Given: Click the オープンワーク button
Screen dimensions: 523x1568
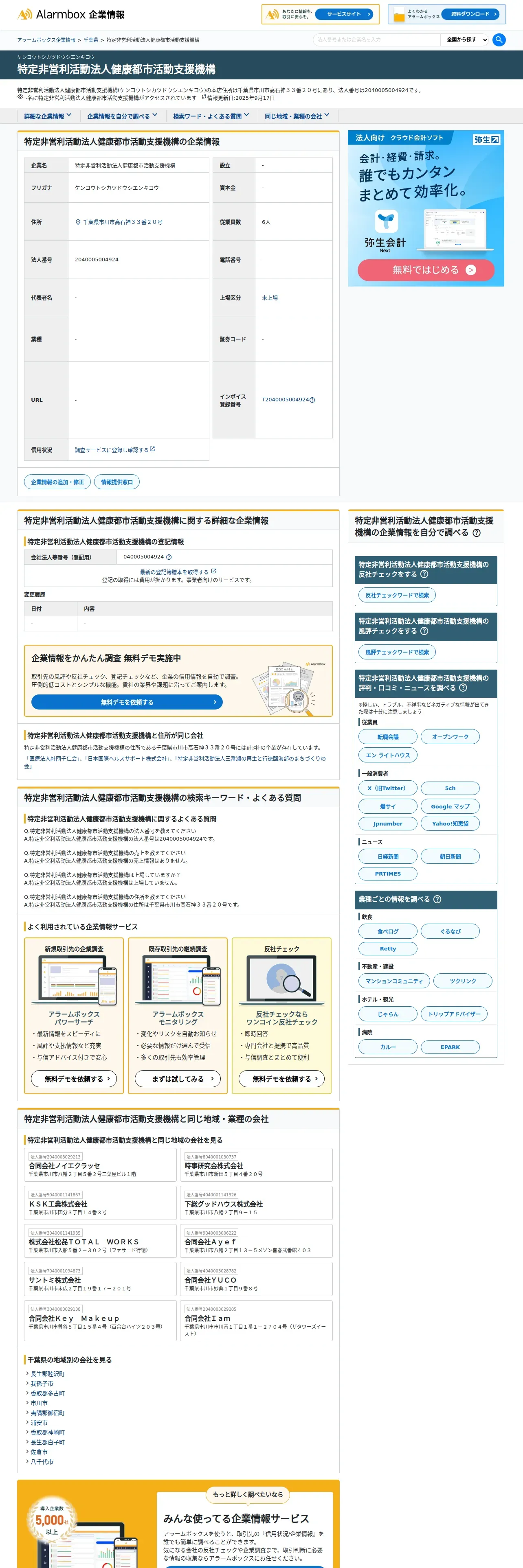Looking at the screenshot, I should tap(450, 736).
